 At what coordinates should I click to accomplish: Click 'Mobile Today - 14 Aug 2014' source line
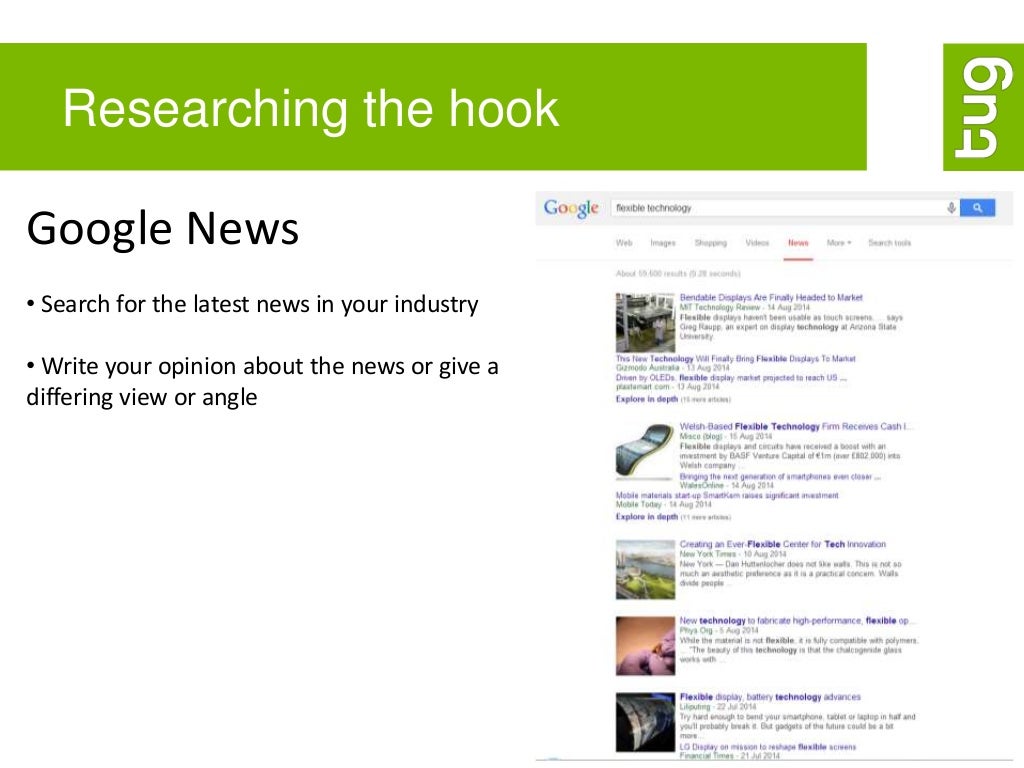tap(664, 505)
